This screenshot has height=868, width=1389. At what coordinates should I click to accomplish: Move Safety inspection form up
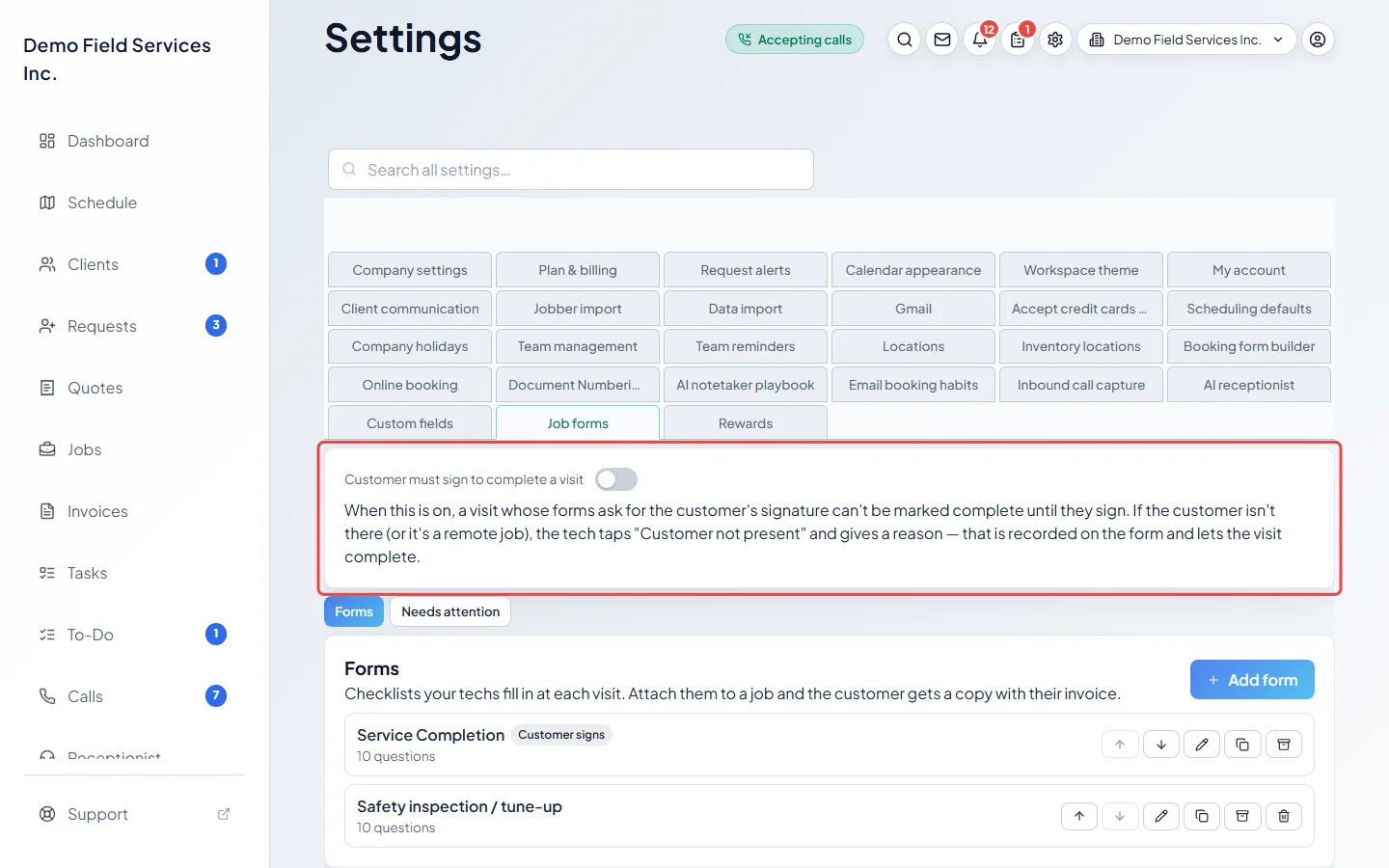coord(1079,816)
